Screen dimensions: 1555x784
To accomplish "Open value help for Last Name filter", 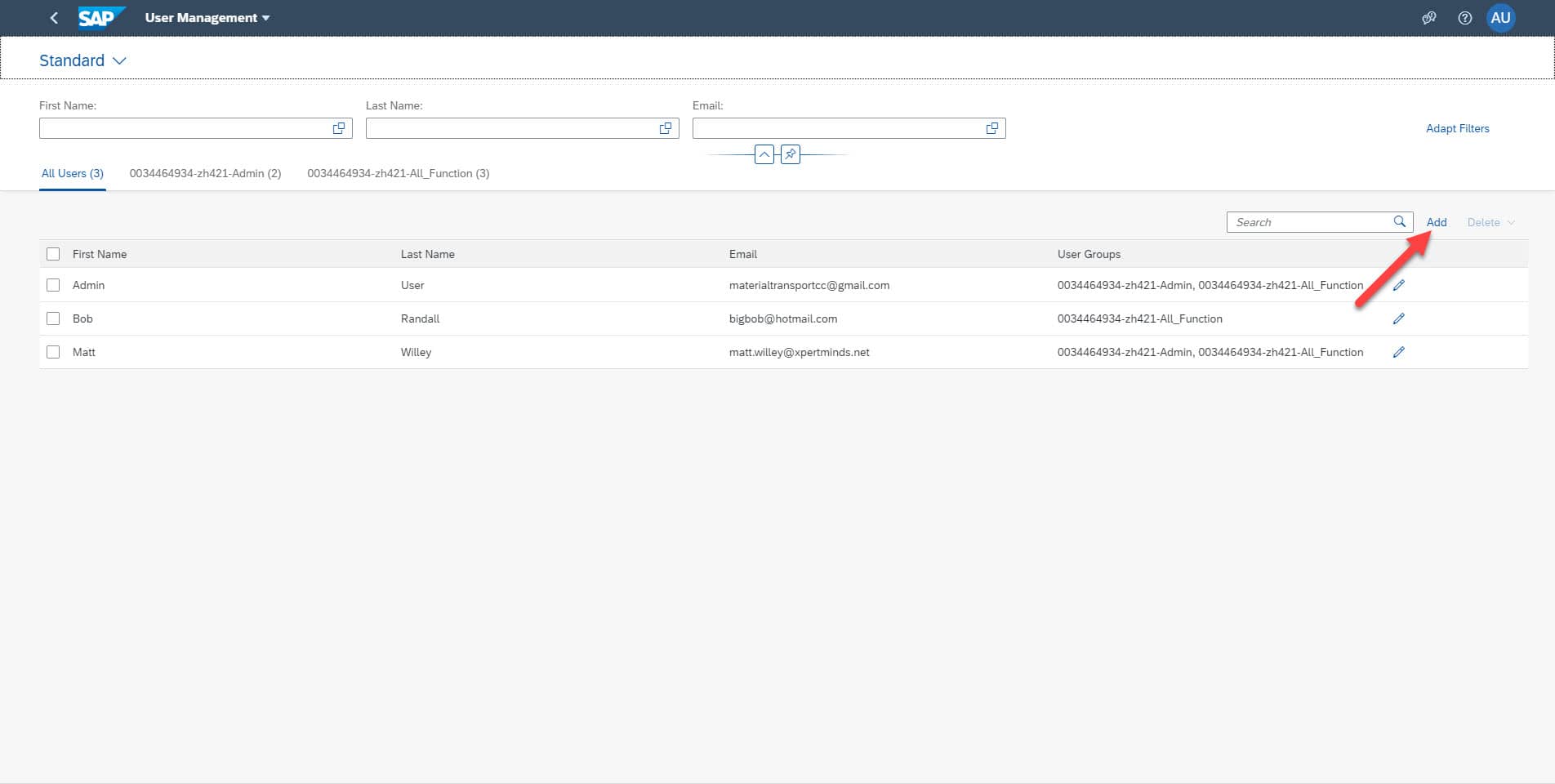I will 666,128.
